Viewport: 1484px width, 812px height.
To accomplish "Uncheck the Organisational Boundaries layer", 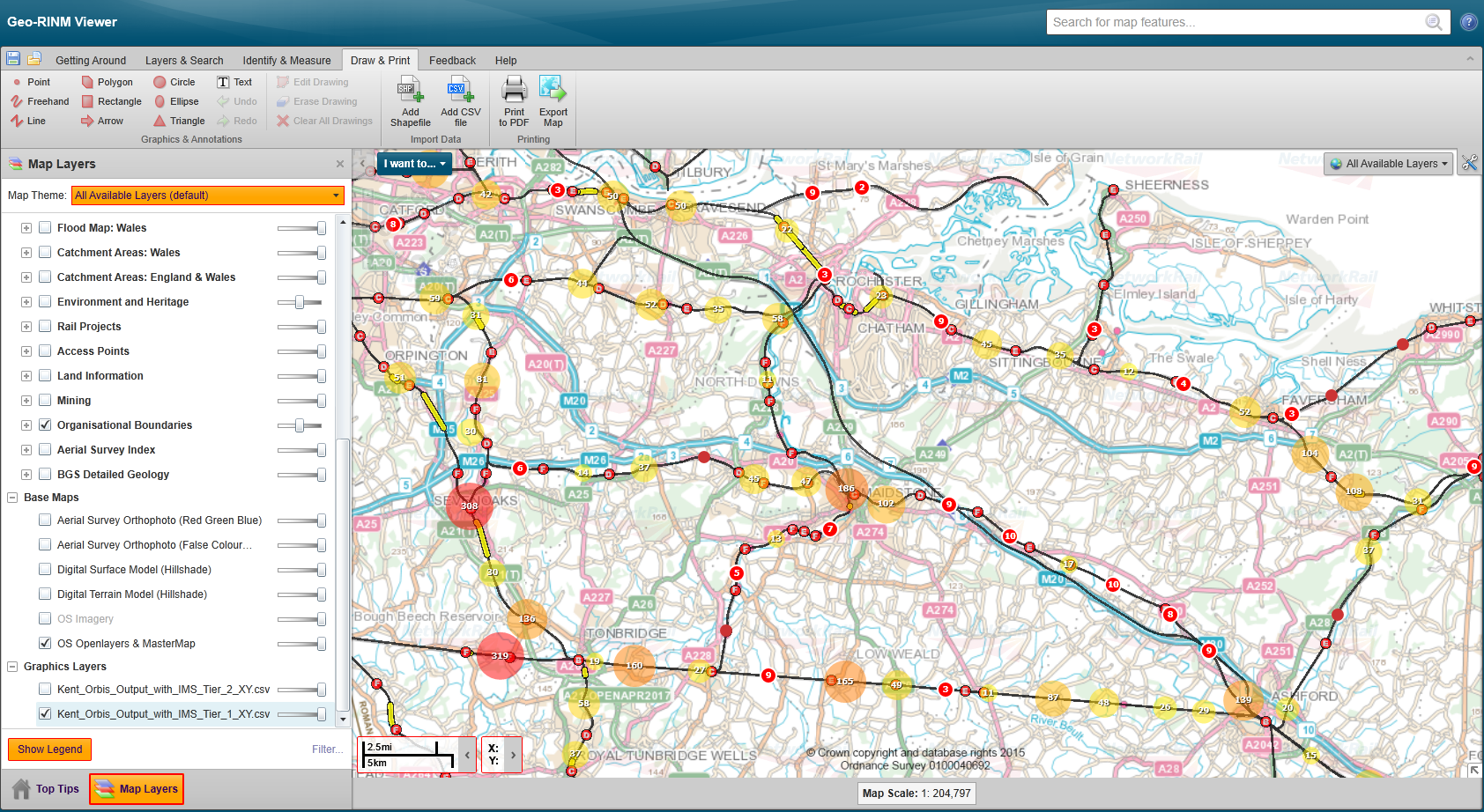I will (x=45, y=425).
